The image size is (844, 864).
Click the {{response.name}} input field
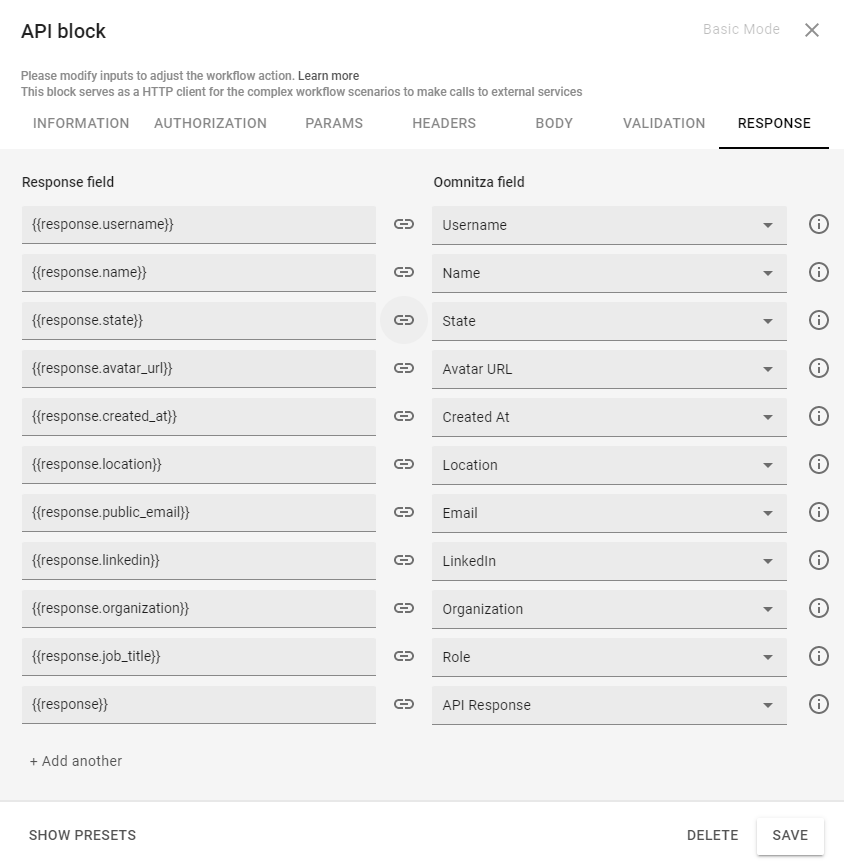(198, 272)
